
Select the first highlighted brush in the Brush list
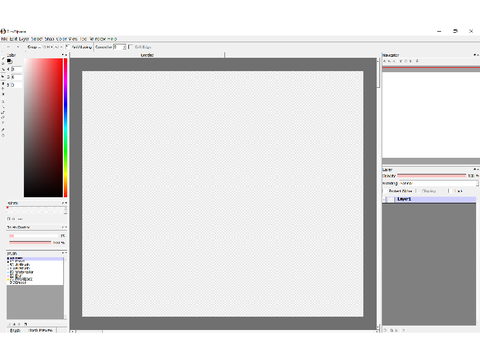[x=35, y=258]
